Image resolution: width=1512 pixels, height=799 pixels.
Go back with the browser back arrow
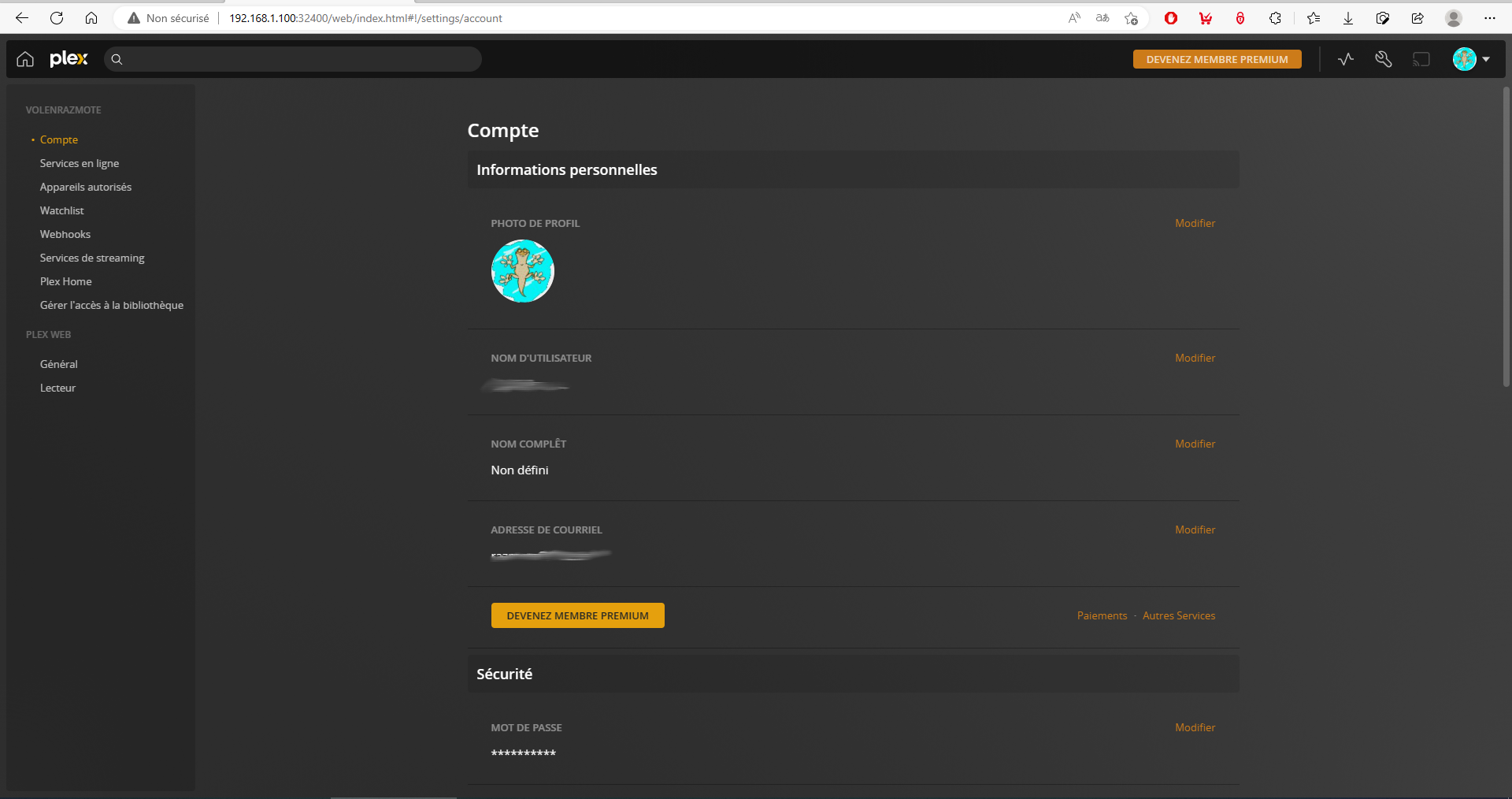coord(22,18)
